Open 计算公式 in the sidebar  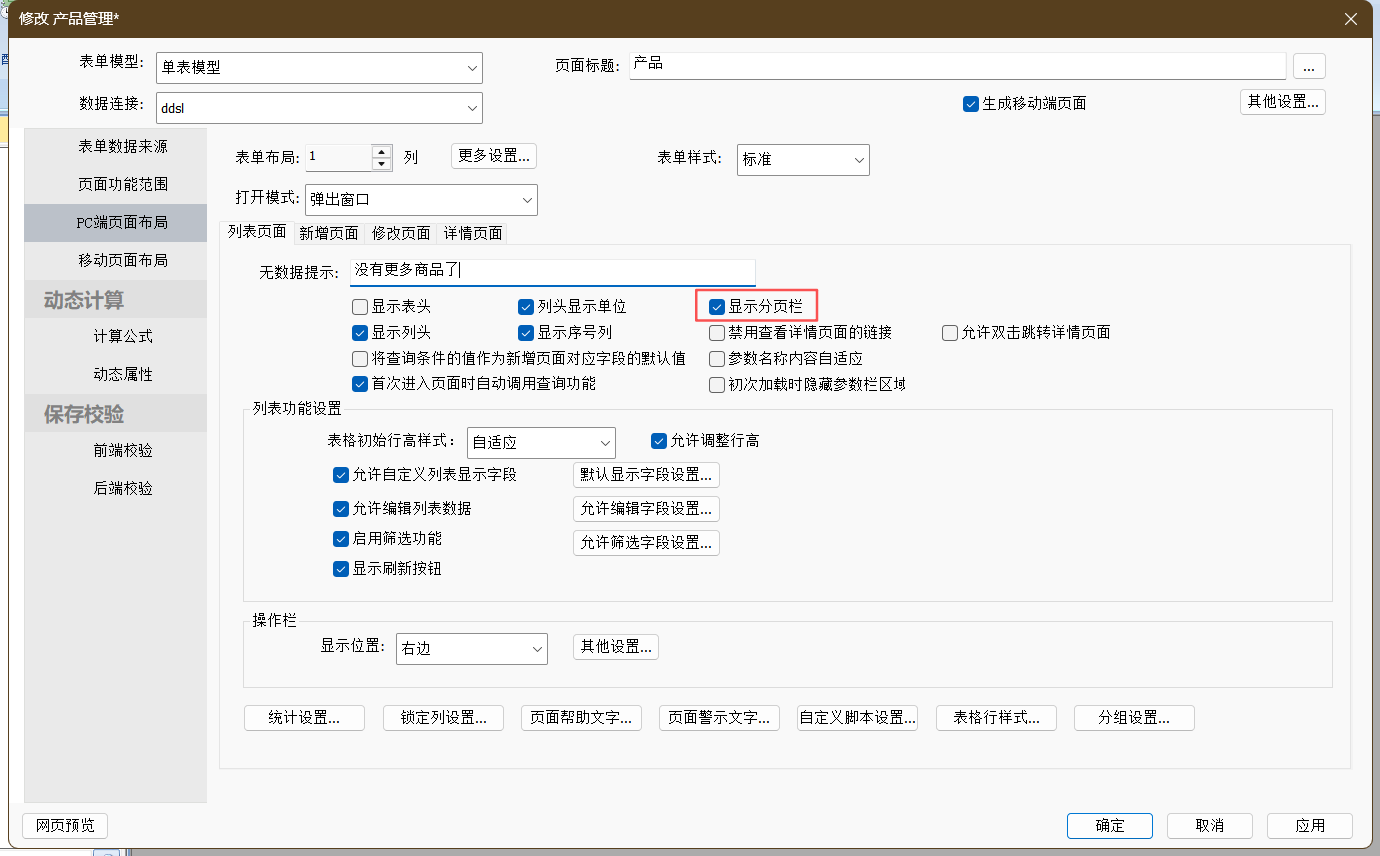(123, 336)
